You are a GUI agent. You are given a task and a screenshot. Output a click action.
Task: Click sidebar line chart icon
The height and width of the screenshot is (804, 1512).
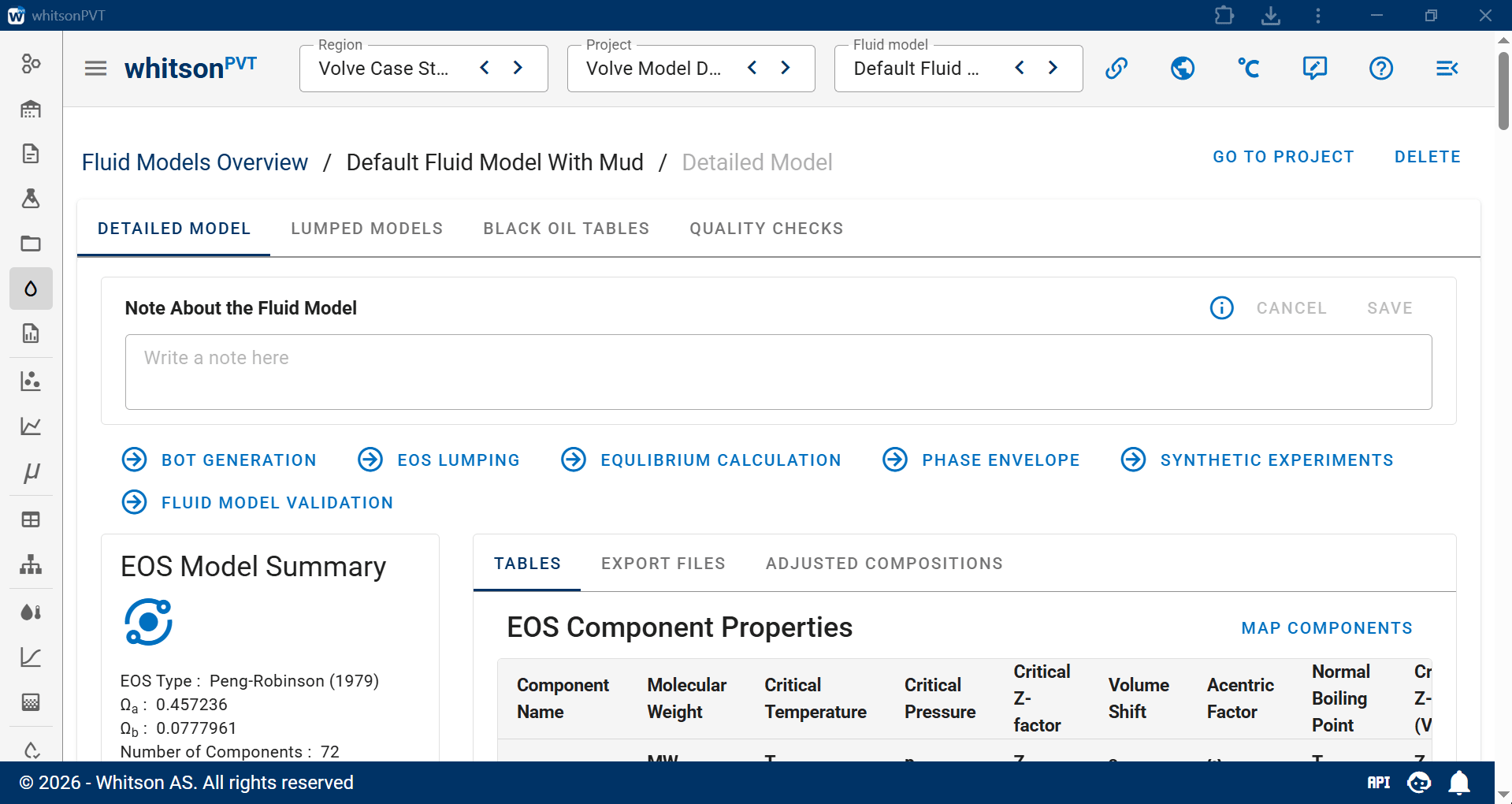tap(31, 426)
